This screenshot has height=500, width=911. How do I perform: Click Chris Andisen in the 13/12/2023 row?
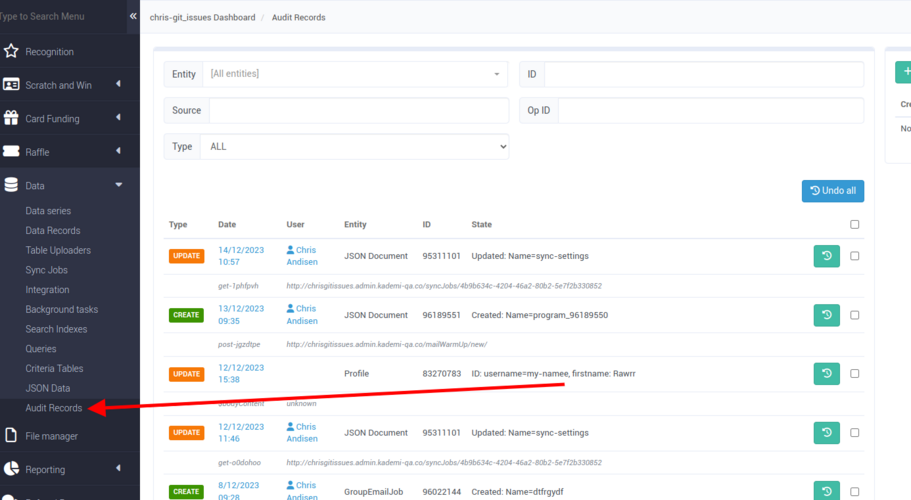click(302, 315)
